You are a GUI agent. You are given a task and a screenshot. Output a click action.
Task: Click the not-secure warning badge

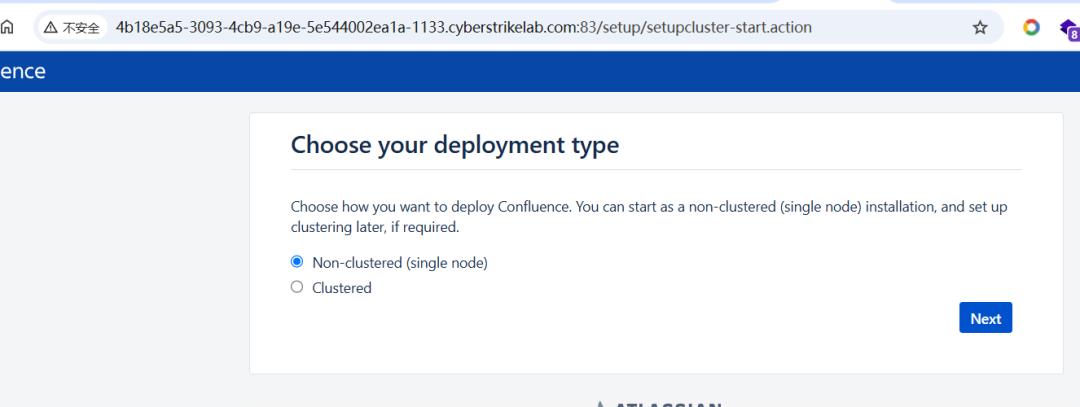click(72, 28)
